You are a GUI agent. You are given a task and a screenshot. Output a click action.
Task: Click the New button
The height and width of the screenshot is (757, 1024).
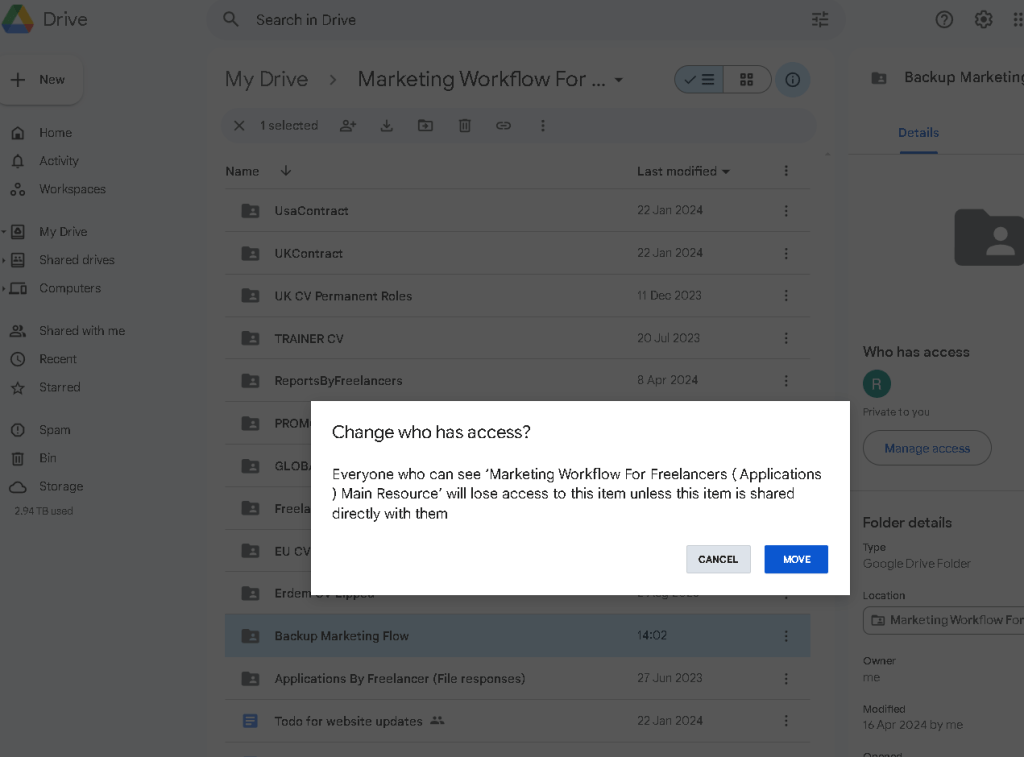point(40,80)
